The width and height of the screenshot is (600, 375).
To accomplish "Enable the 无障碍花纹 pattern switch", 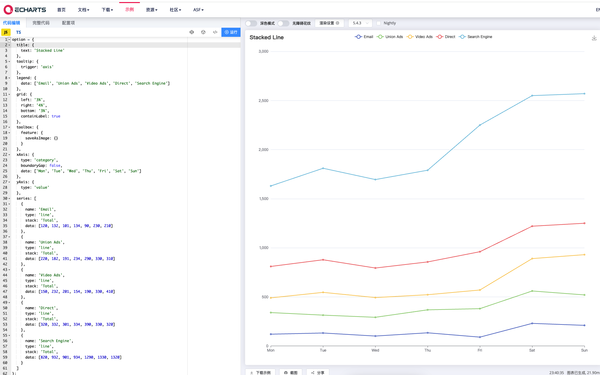I will (283, 23).
